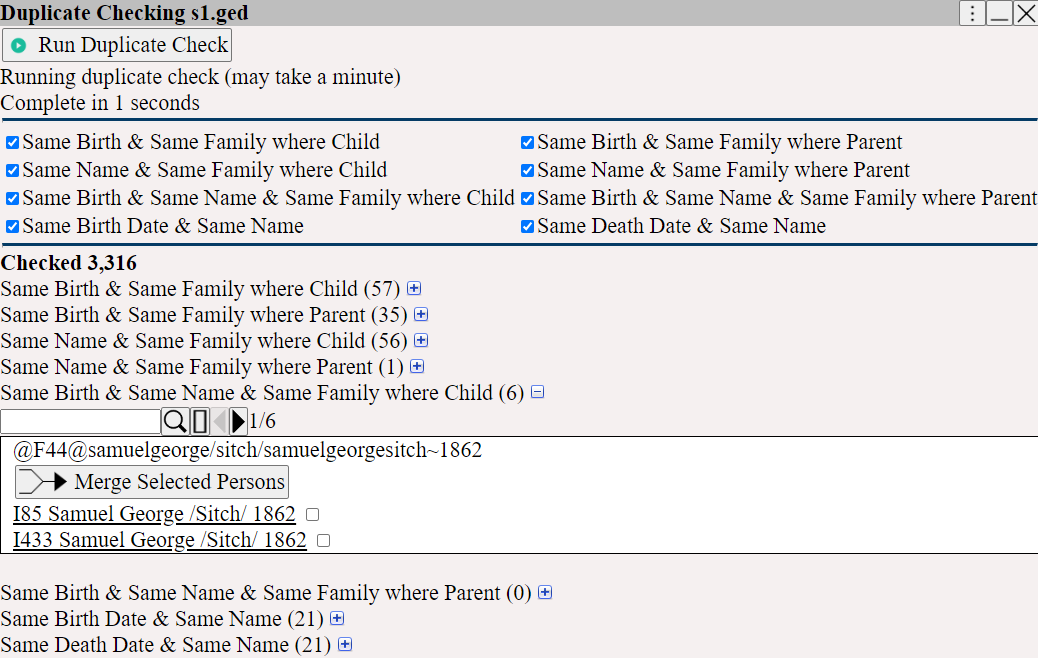Close the Duplicate Checking window
The image size is (1038, 658).
[1025, 13]
